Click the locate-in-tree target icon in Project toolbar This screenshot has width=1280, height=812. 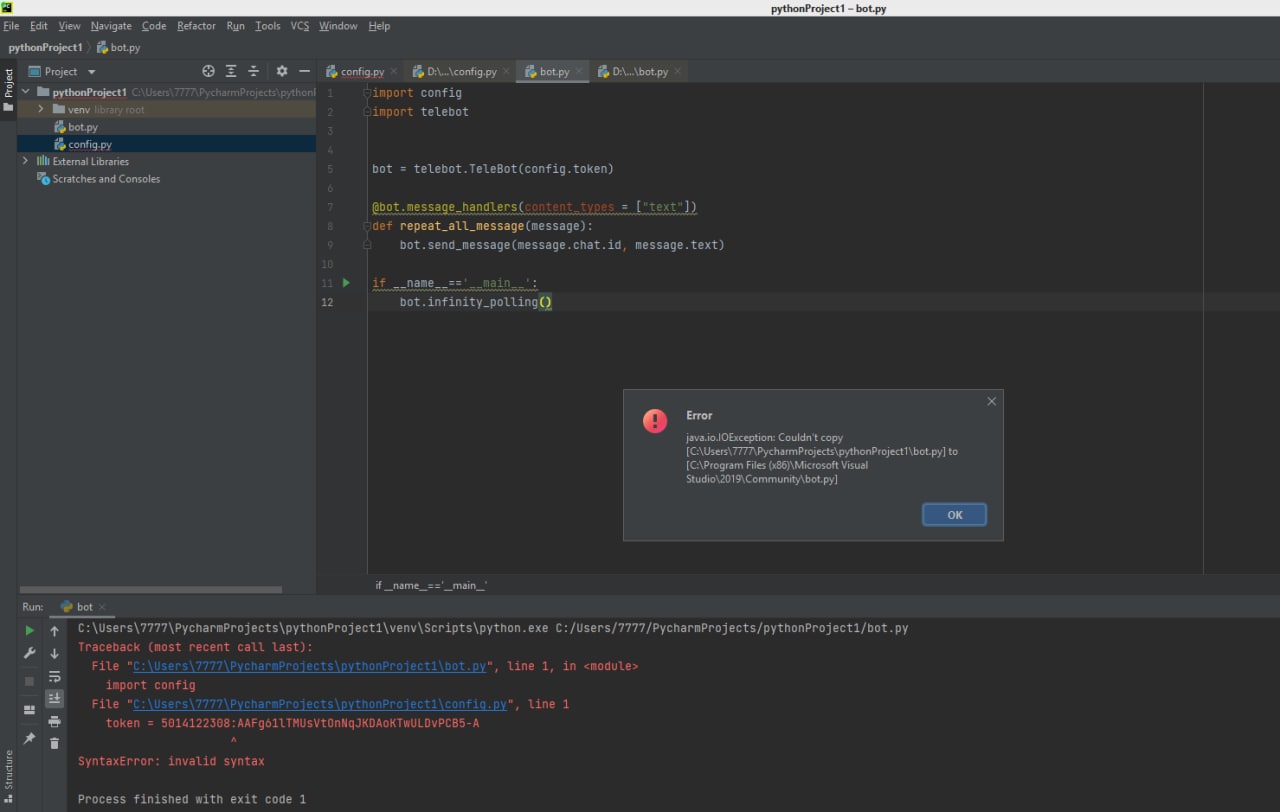(x=208, y=71)
